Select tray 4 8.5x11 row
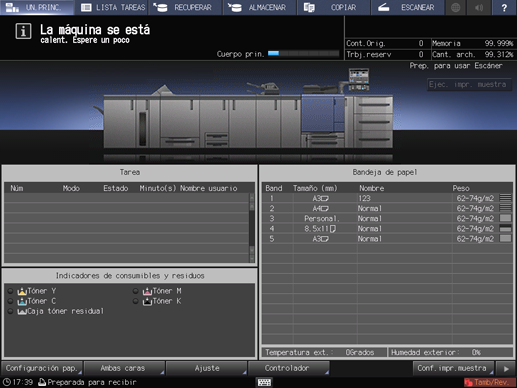 pos(387,229)
